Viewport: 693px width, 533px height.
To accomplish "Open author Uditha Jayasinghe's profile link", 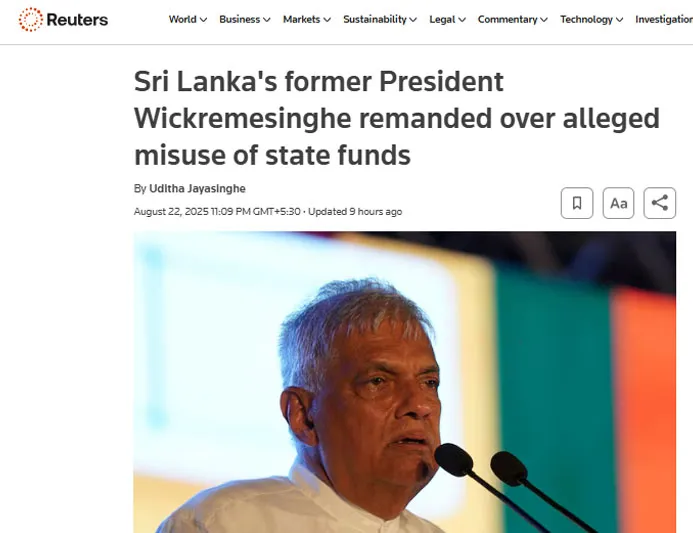I will pos(198,189).
